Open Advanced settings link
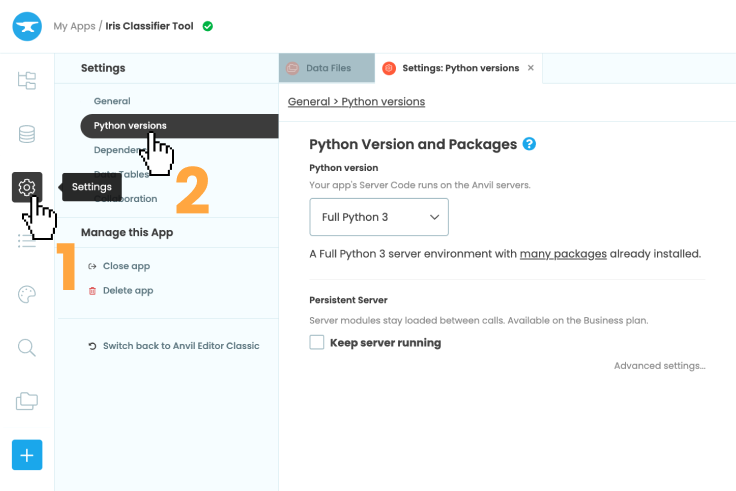 [x=659, y=366]
